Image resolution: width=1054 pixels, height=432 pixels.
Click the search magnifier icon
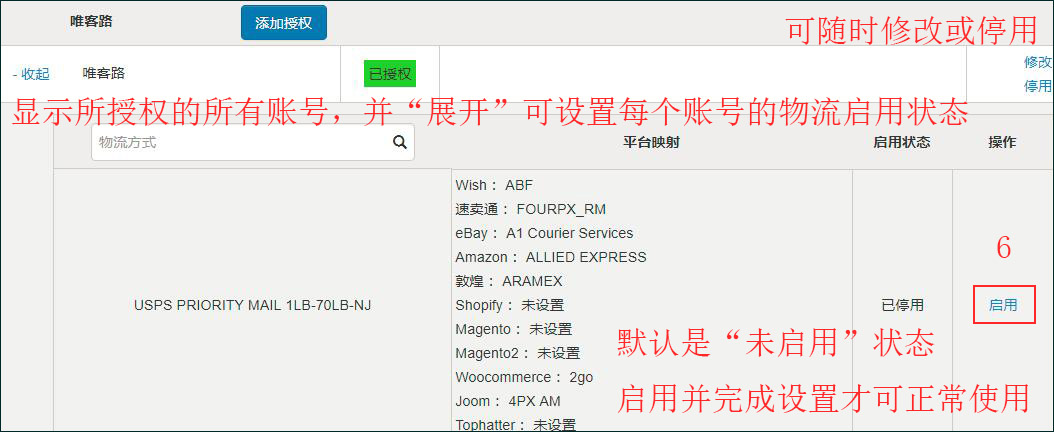pyautogui.click(x=399, y=142)
